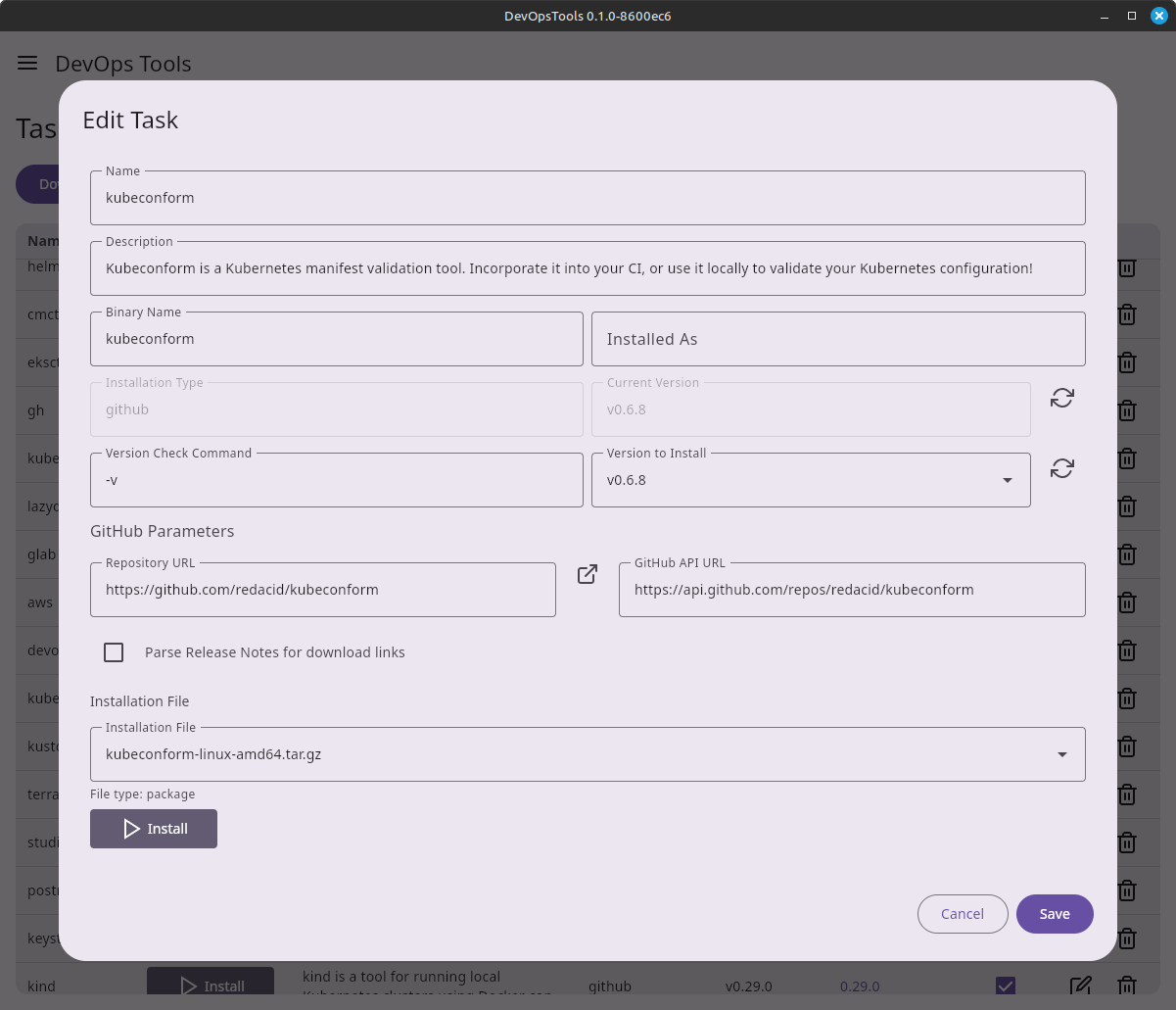Enable Parse Release Notes for download links

point(114,651)
